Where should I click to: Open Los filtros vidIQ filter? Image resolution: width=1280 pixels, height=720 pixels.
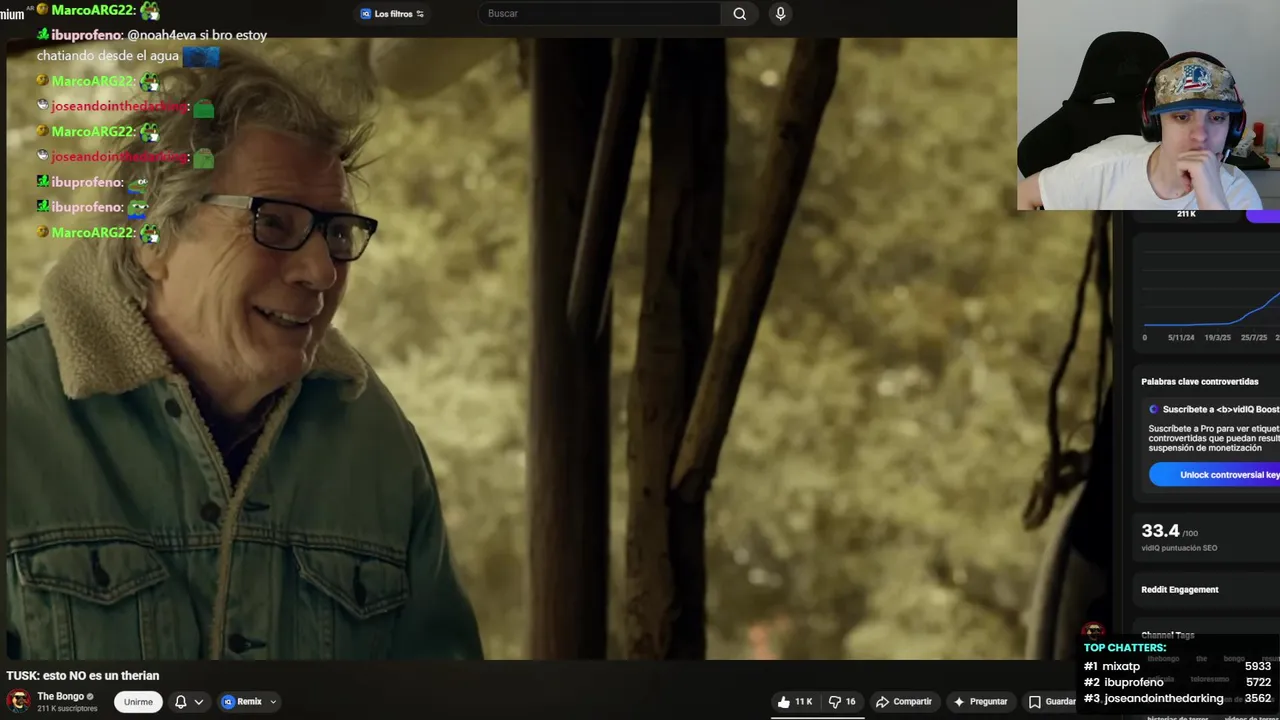[392, 14]
